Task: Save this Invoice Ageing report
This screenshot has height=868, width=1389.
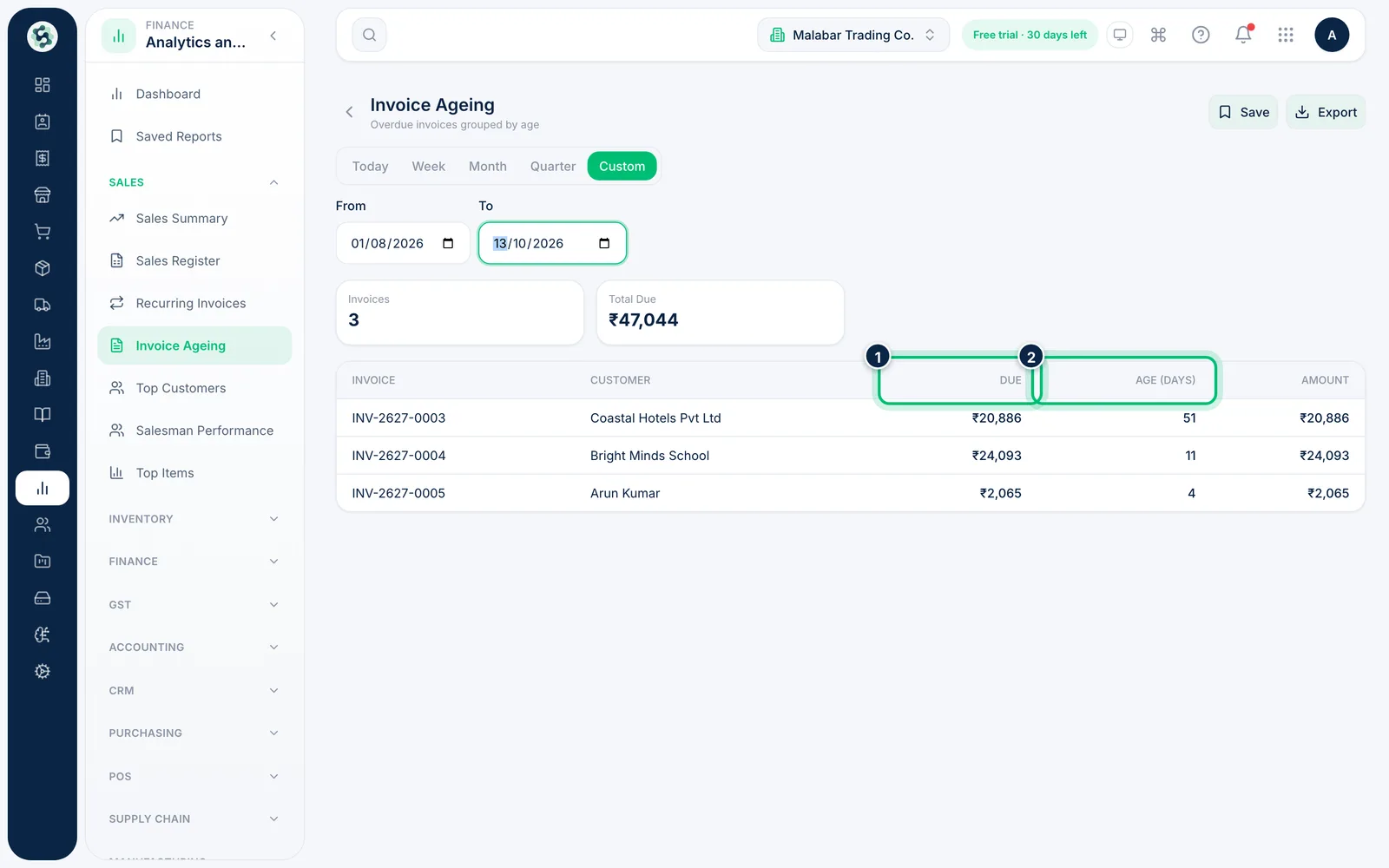Action: 1243,112
